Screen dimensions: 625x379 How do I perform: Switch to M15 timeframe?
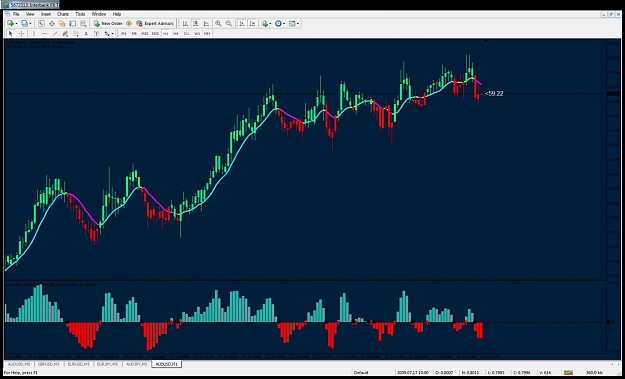[145, 33]
